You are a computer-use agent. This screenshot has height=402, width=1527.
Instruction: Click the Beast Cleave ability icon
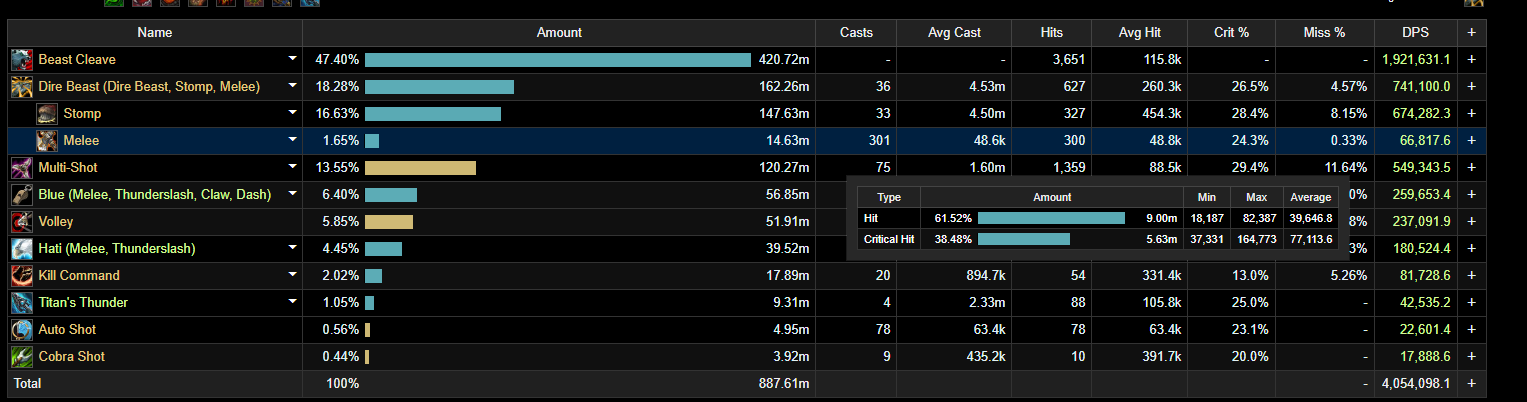[21, 60]
